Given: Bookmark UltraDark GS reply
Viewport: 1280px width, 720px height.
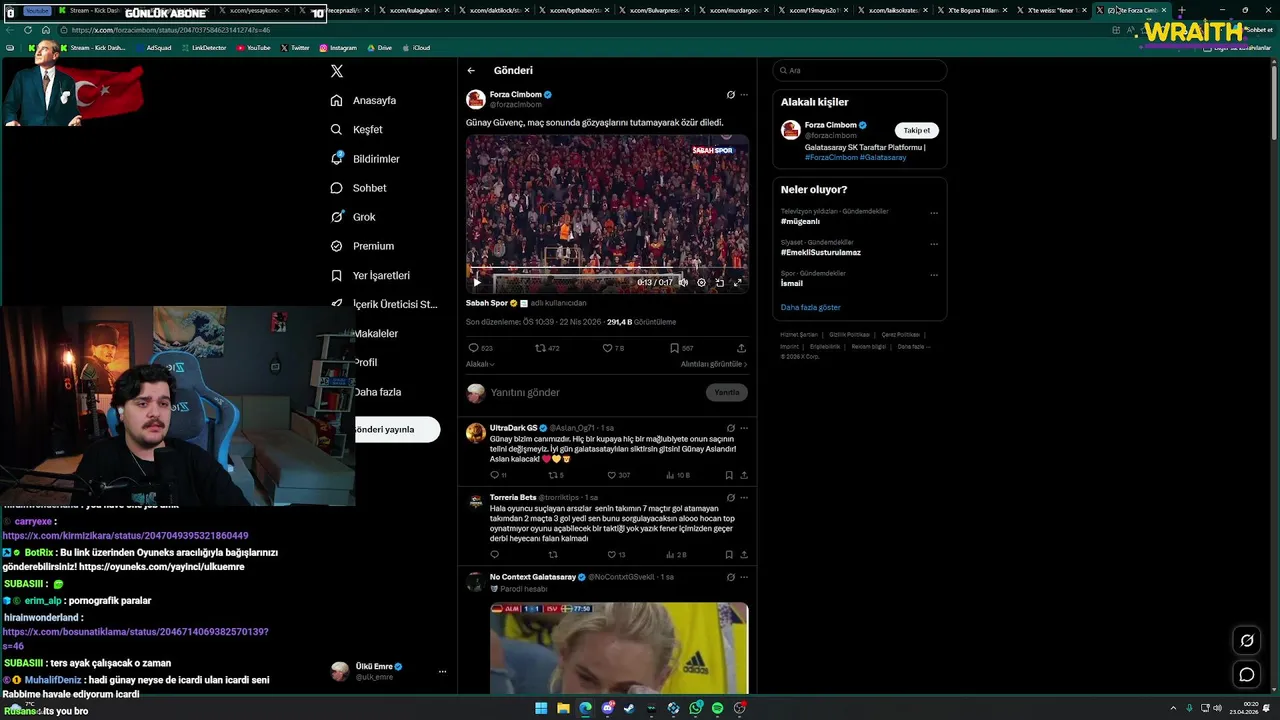Looking at the screenshot, I should [x=729, y=475].
